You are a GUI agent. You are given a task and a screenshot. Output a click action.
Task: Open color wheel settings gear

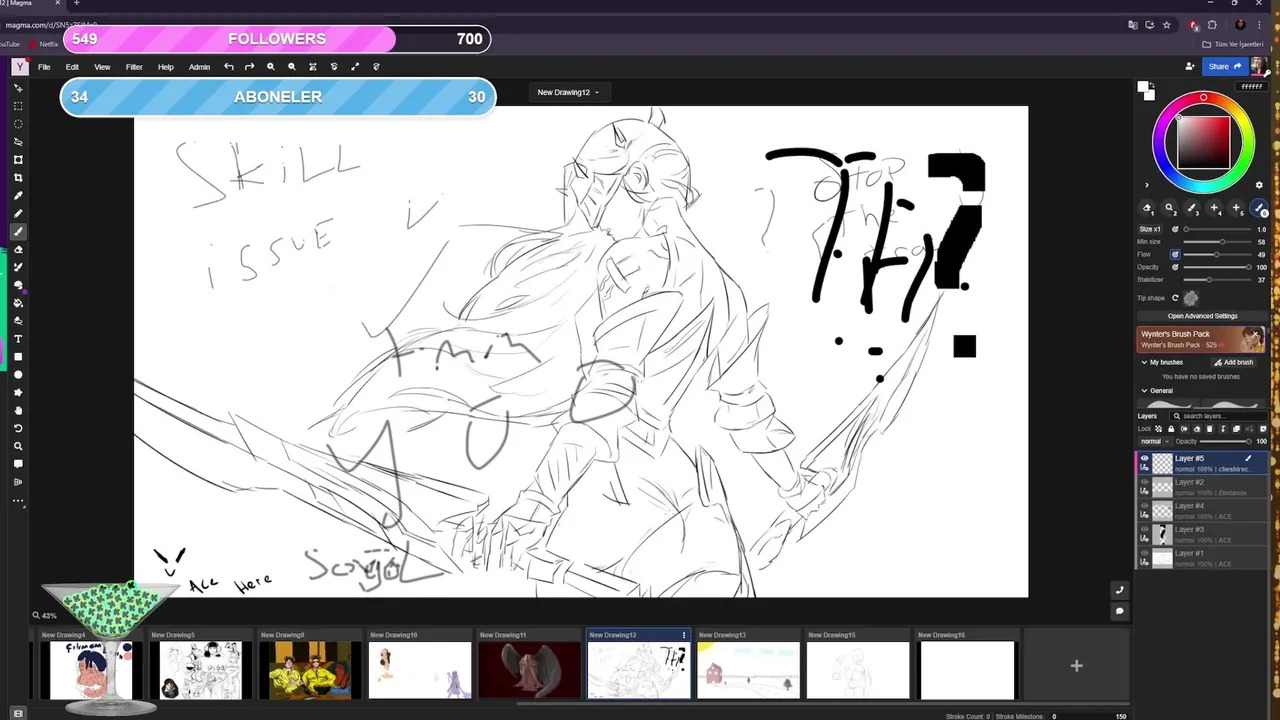coord(1259,185)
